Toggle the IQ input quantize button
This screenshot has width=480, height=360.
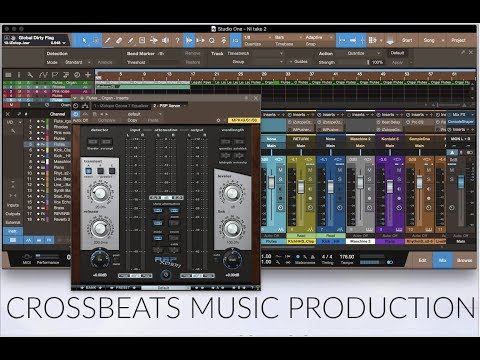(235, 40)
